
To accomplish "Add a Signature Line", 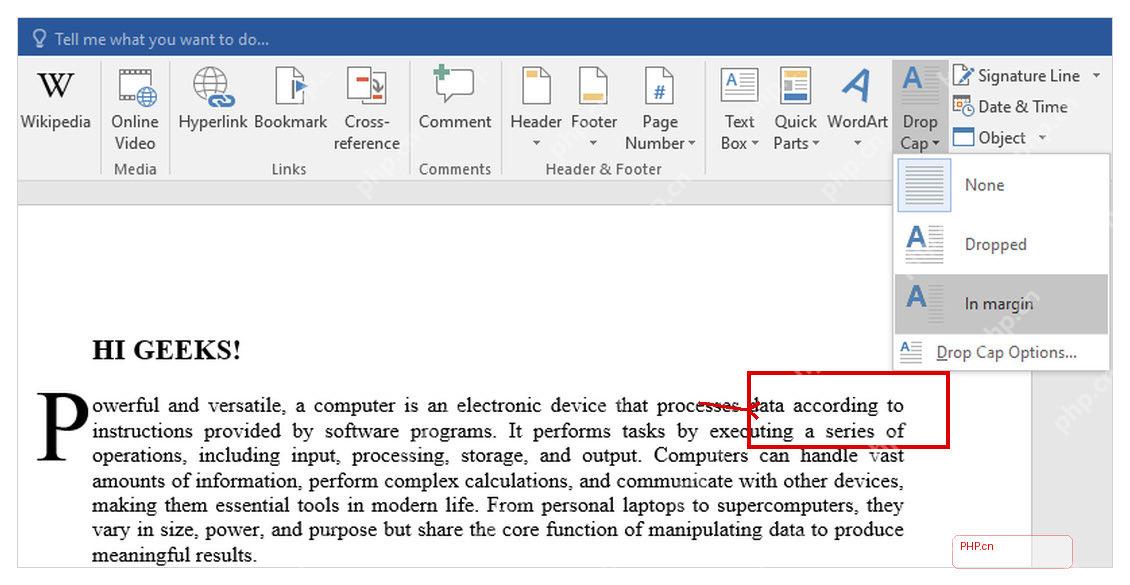I will pyautogui.click(x=1017, y=76).
